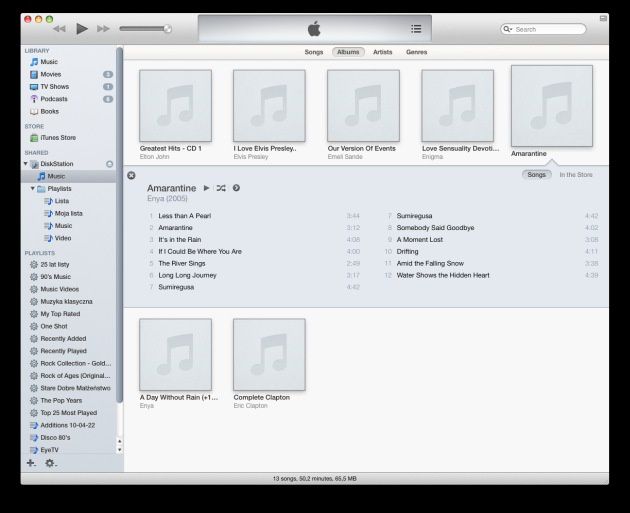Show the Songs view in album panel
Image resolution: width=630 pixels, height=513 pixels.
(536, 175)
